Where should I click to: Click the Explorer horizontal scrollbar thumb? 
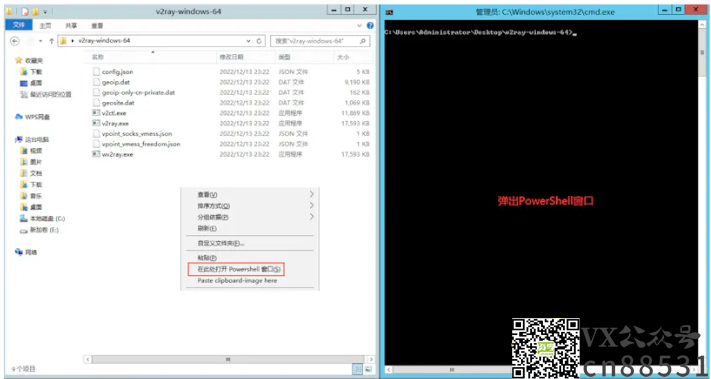pyautogui.click(x=228, y=359)
